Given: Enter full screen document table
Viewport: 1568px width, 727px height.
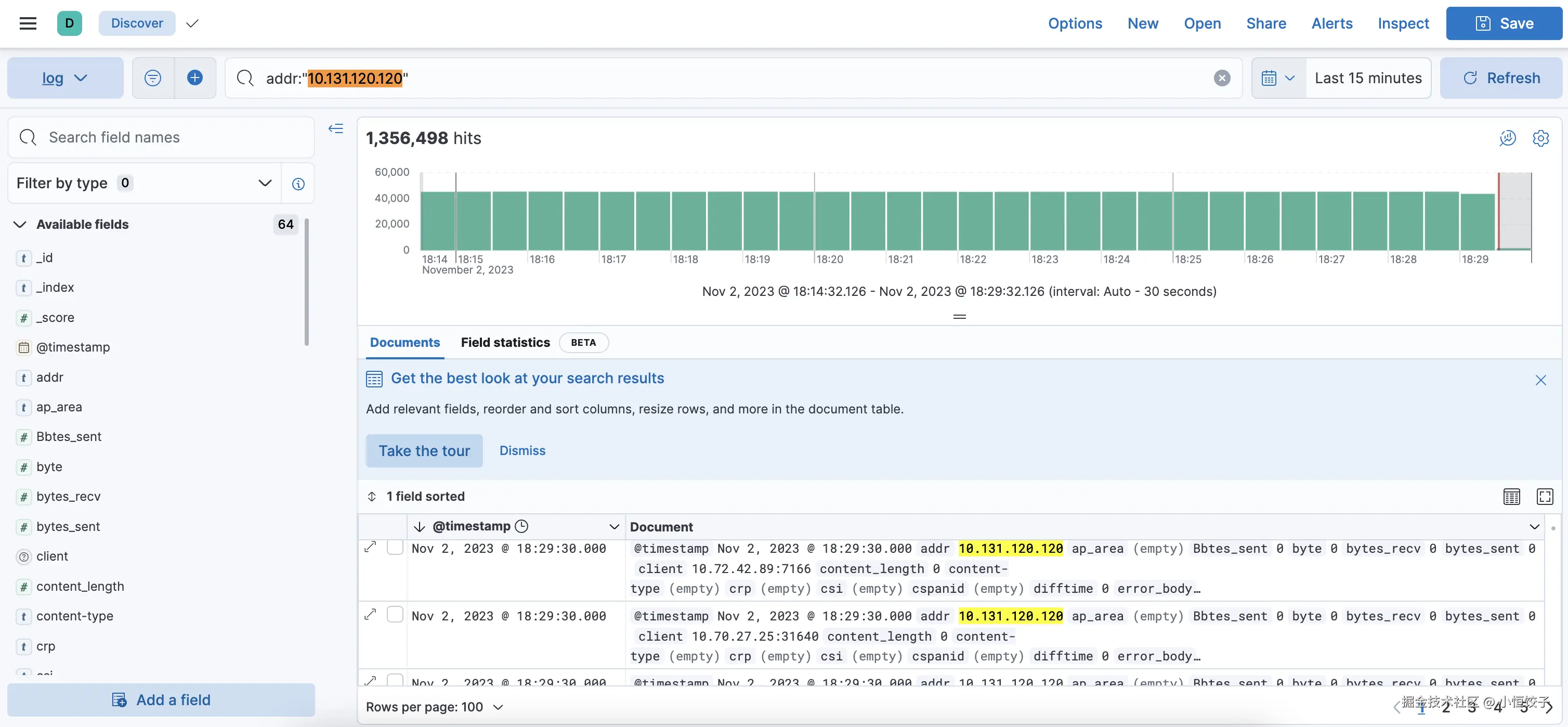Looking at the screenshot, I should point(1545,496).
